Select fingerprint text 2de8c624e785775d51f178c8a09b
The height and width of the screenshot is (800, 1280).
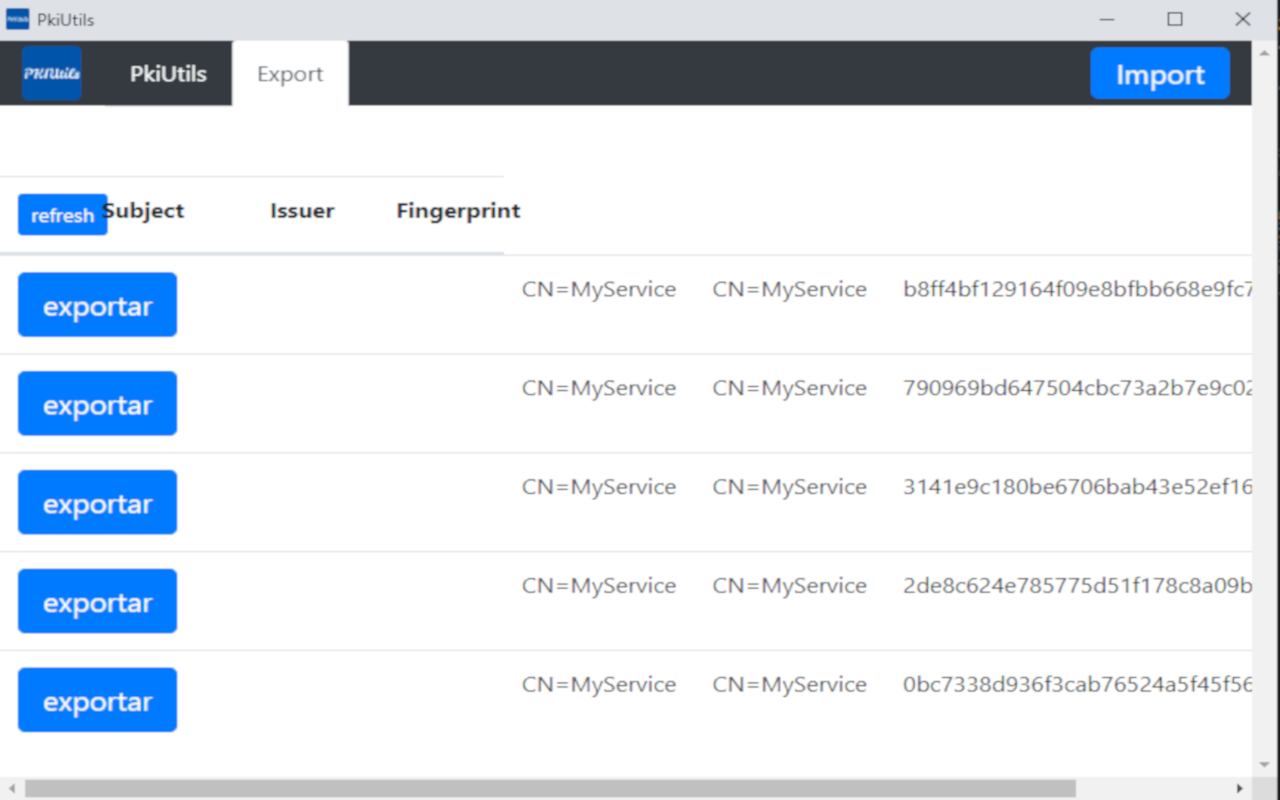tap(1077, 586)
